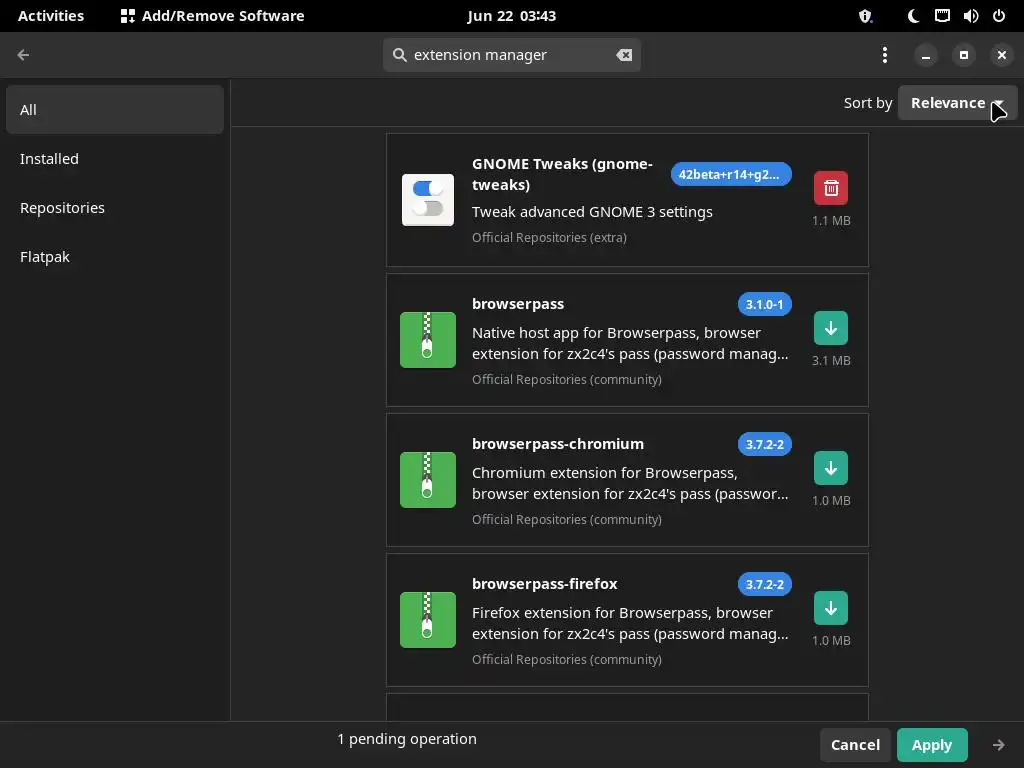This screenshot has height=768, width=1024.
Task: Click the browserpass-chromium package icon
Action: (x=428, y=480)
